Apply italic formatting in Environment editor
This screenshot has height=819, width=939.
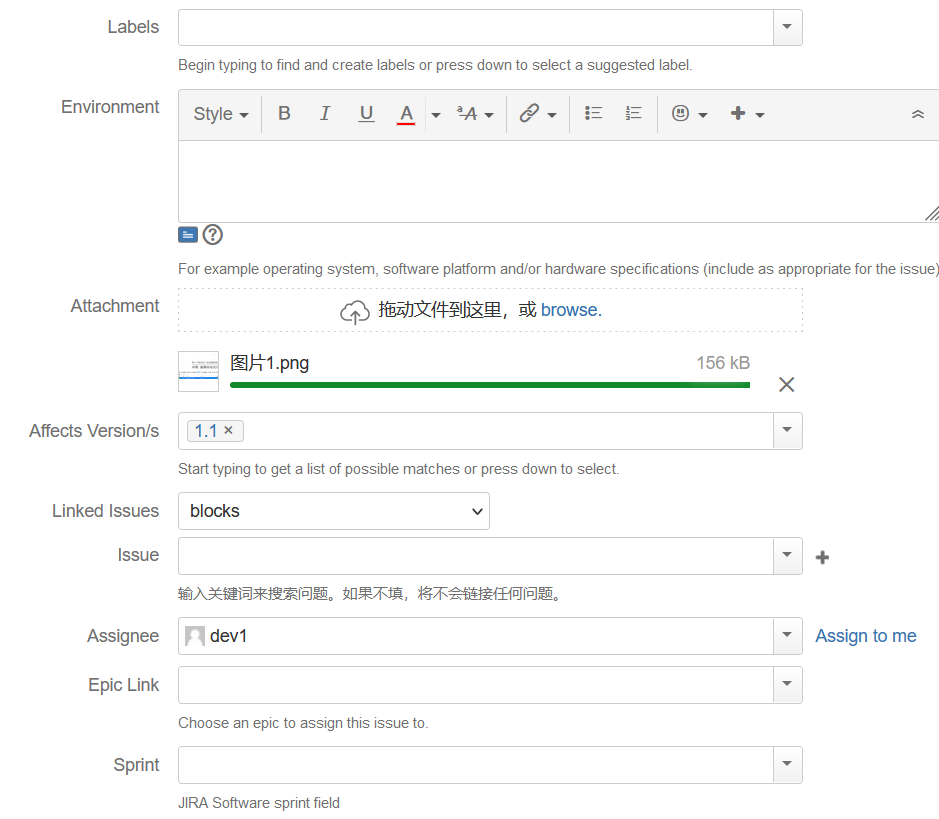(325, 114)
